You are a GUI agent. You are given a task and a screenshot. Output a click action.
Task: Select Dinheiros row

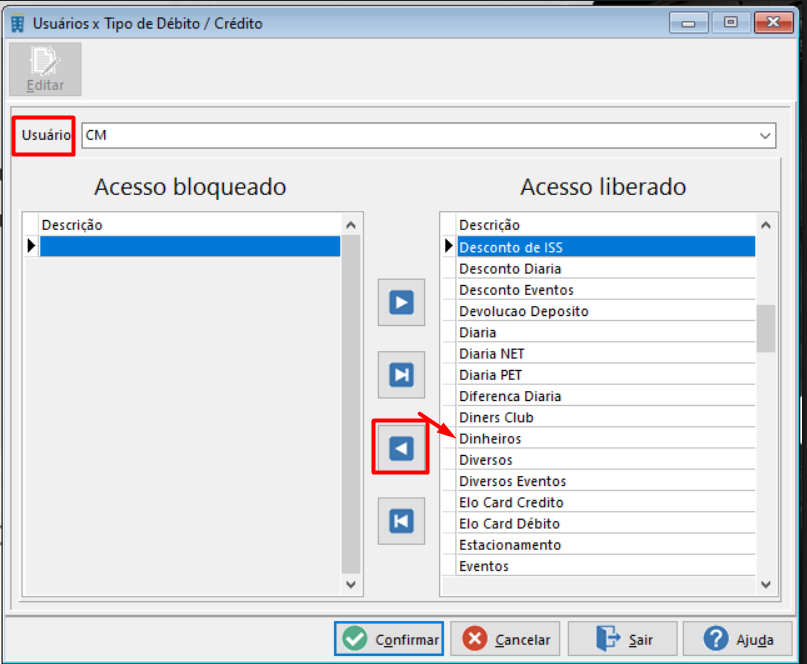[606, 439]
